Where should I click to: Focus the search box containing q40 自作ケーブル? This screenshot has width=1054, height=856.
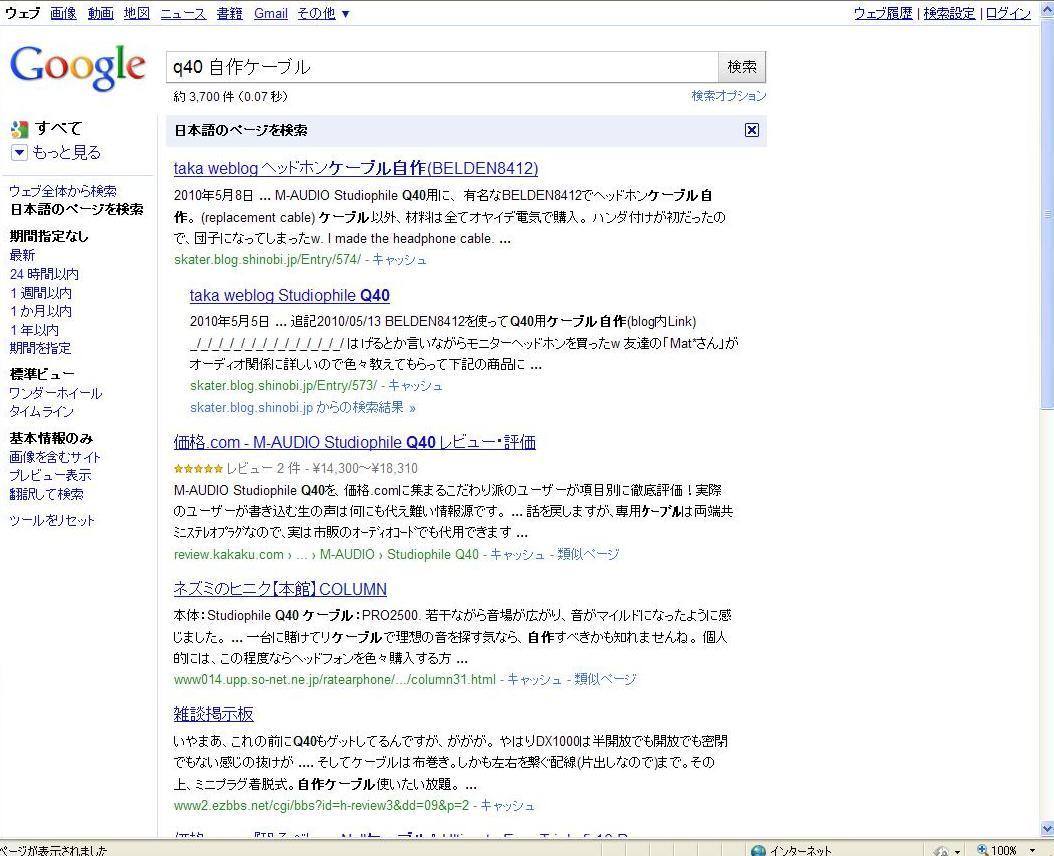[442, 67]
